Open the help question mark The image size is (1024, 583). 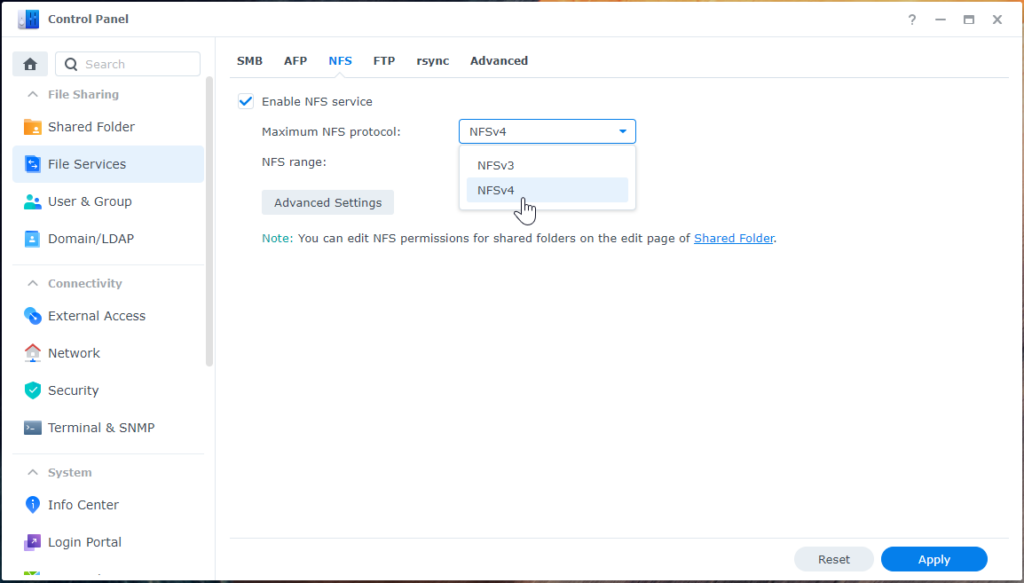911,19
